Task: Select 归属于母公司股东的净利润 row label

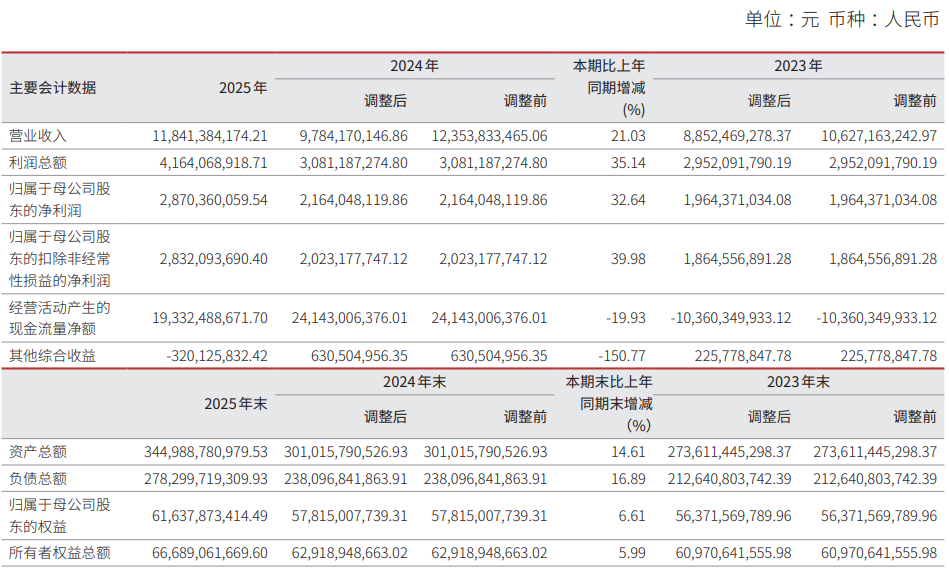Action: click(x=59, y=200)
